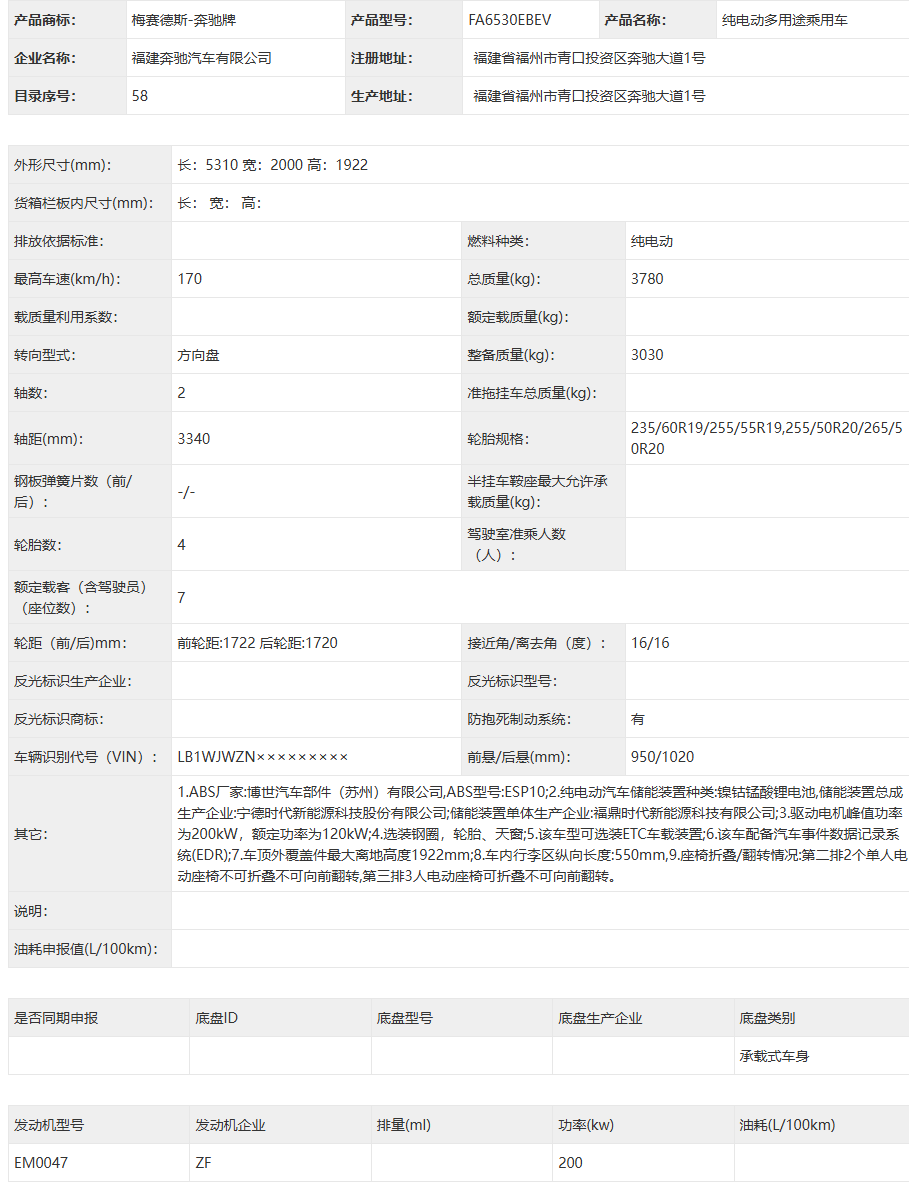
Task: Click the 轮胎规格 label
Action: pyautogui.click(x=498, y=439)
